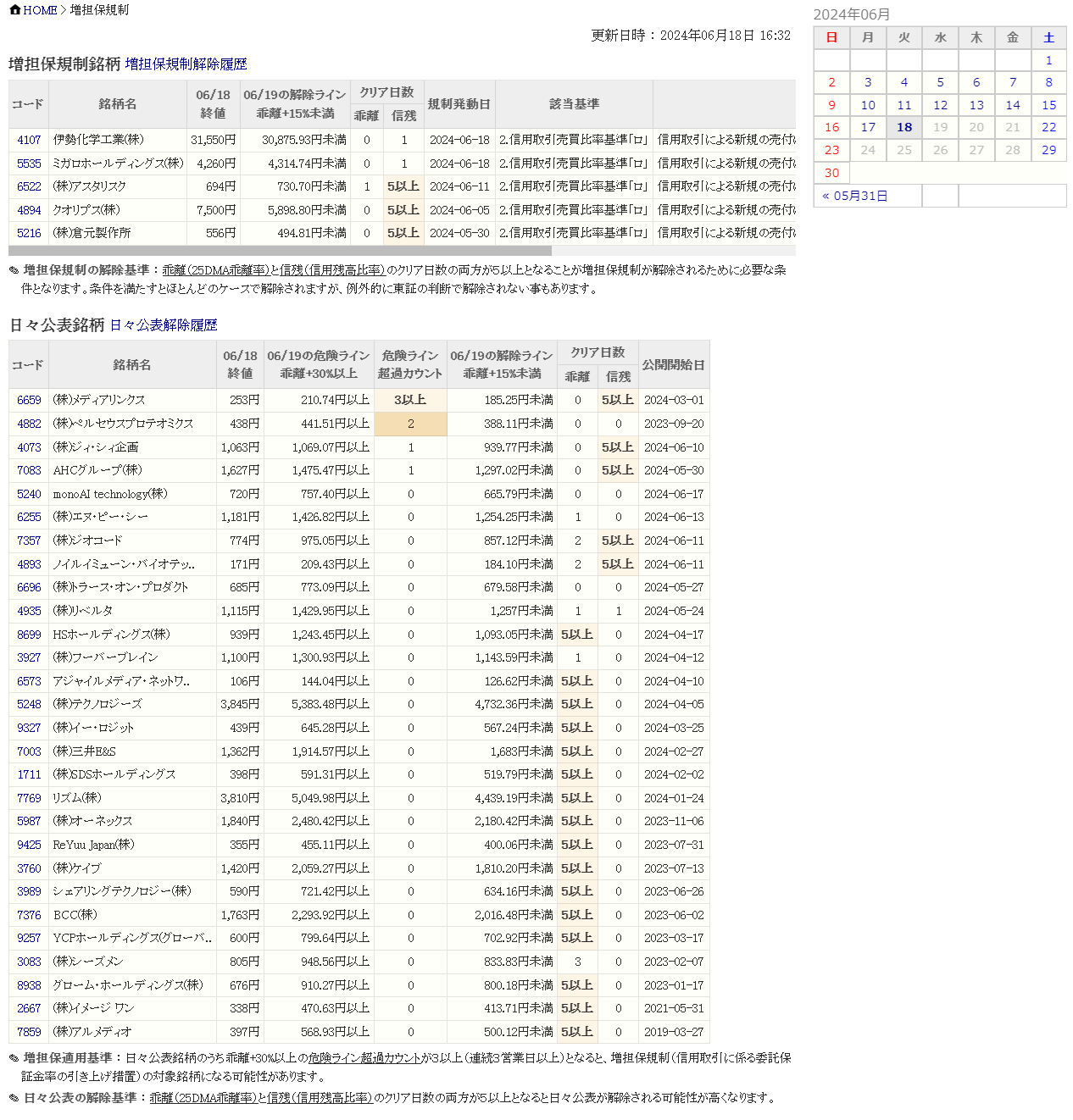Image resolution: width=1073 pixels, height=1120 pixels.
Task: Open stock code 4935 link
Action: 29,611
